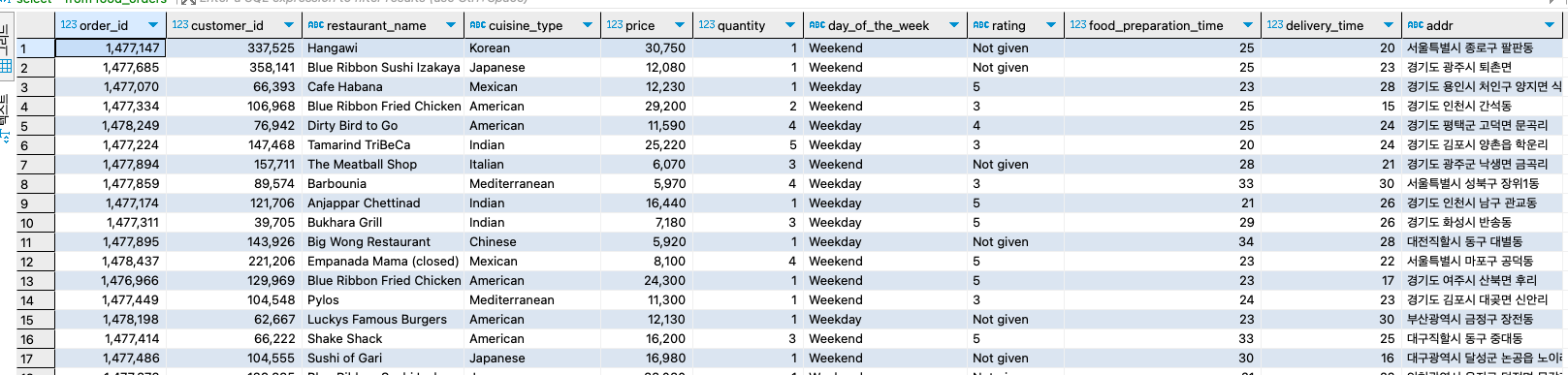The image size is (1568, 375).
Task: Open the order_id column filter dropdown arrow
Action: [x=153, y=25]
